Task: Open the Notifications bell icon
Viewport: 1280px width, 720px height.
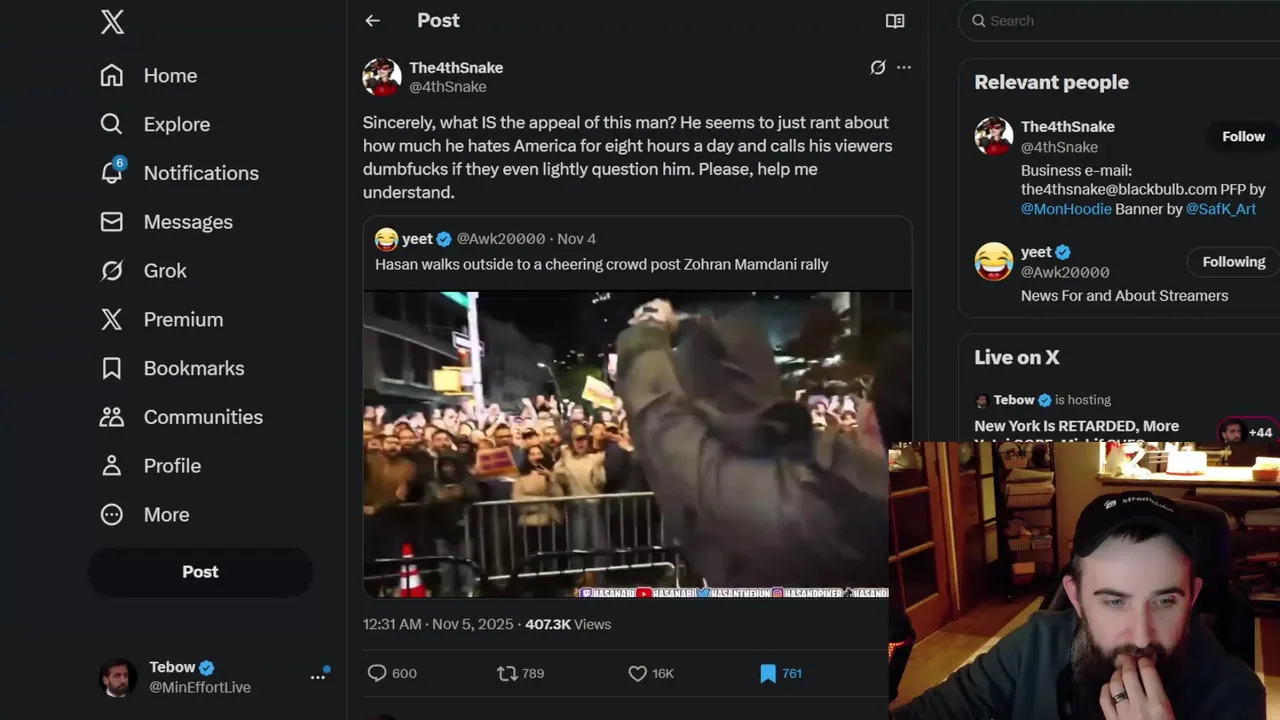Action: (x=112, y=173)
